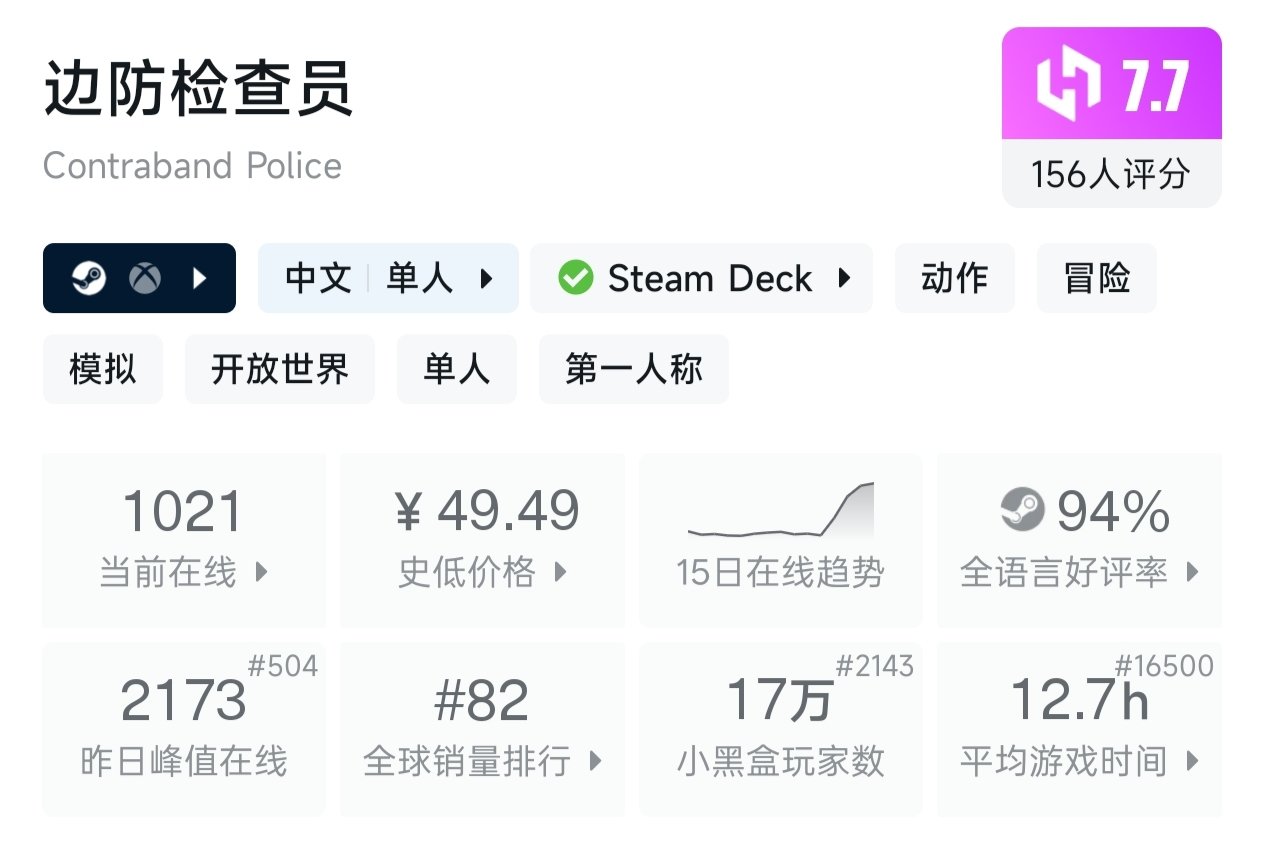Click the Xbox platform icon

coord(145,278)
